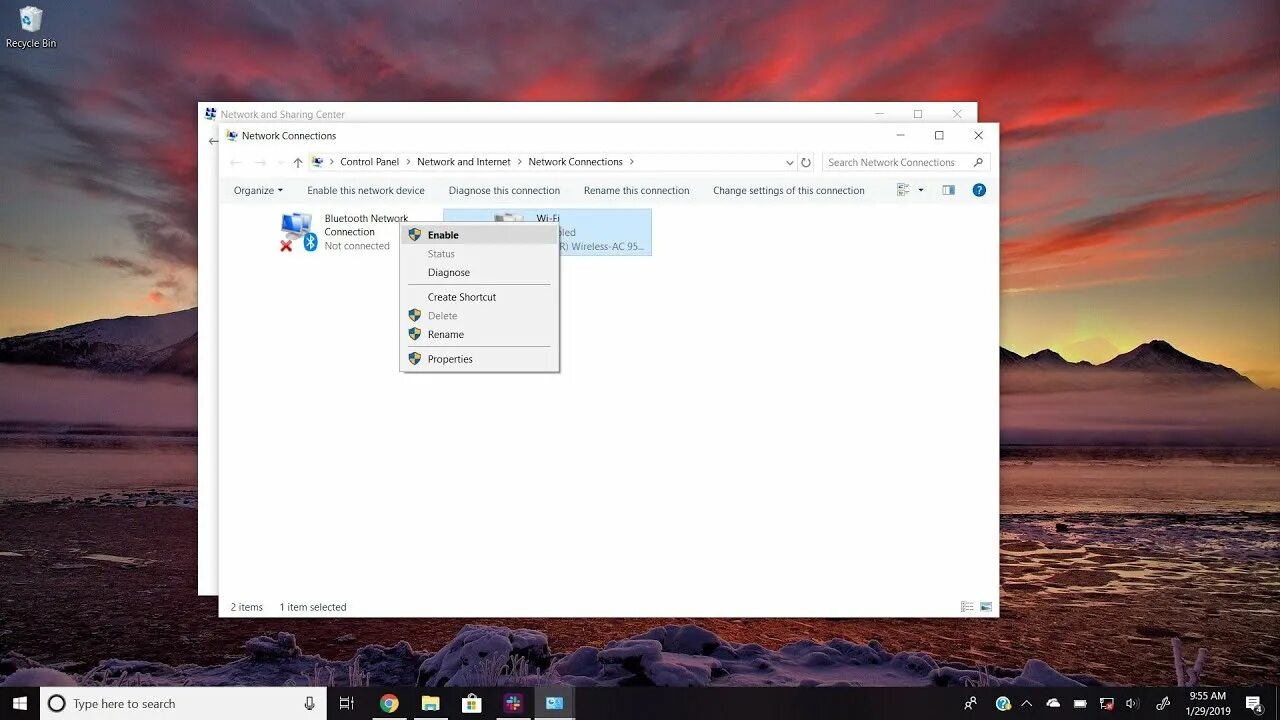This screenshot has height=720, width=1280.
Task: Open the Recycle Bin desktop icon
Action: pyautogui.click(x=31, y=27)
